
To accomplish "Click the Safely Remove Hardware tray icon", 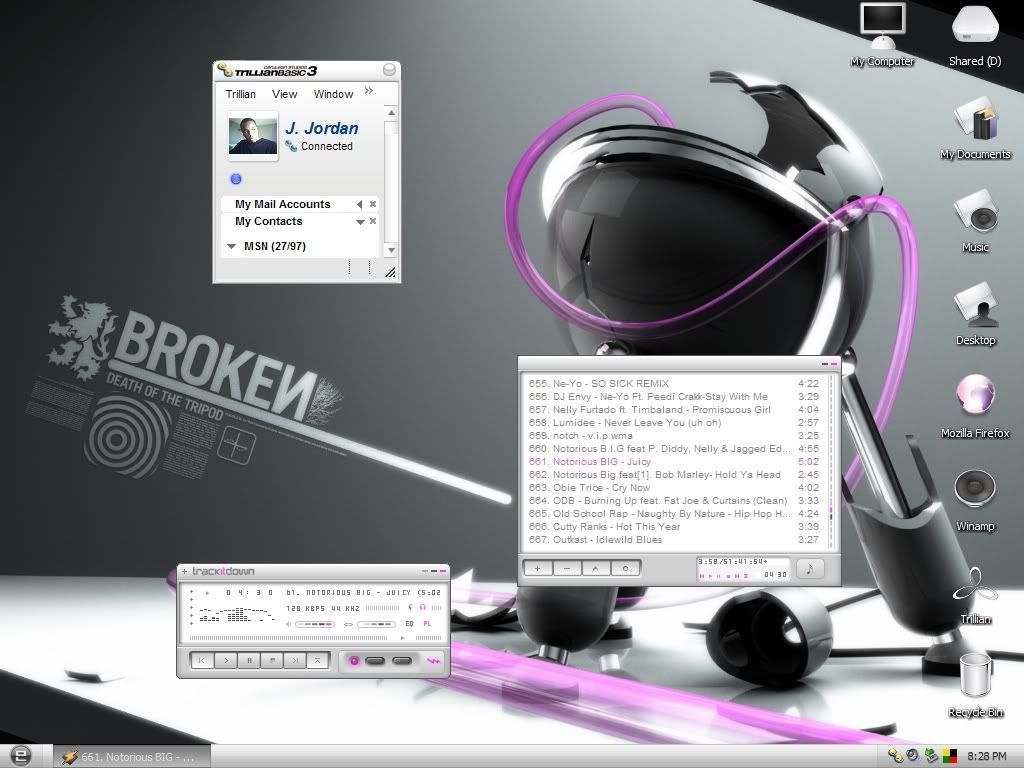I will click(x=931, y=756).
